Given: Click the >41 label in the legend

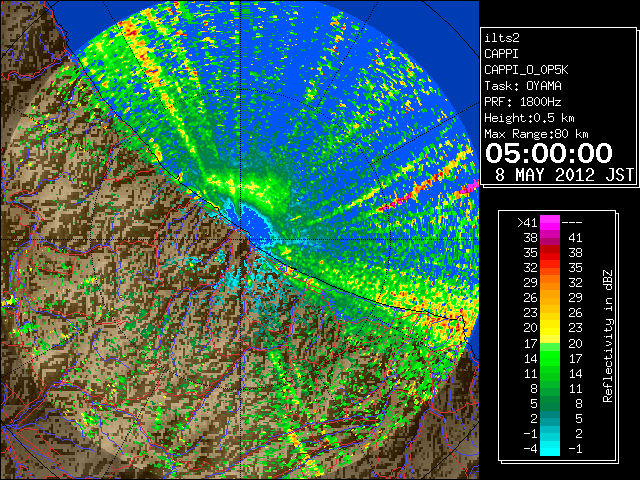Looking at the screenshot, I should 527,222.
